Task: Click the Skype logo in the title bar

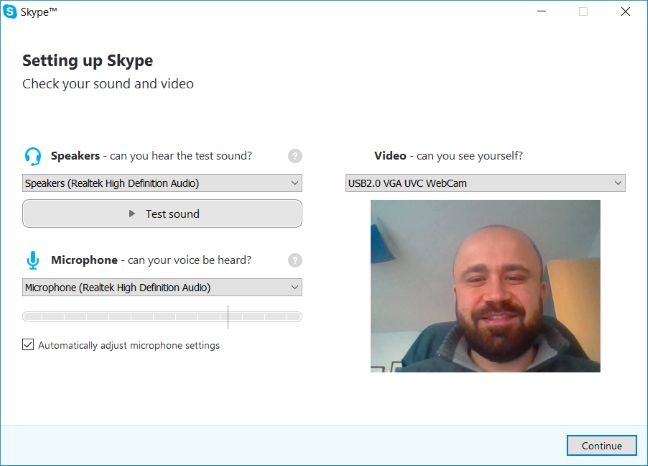Action: [x=10, y=12]
